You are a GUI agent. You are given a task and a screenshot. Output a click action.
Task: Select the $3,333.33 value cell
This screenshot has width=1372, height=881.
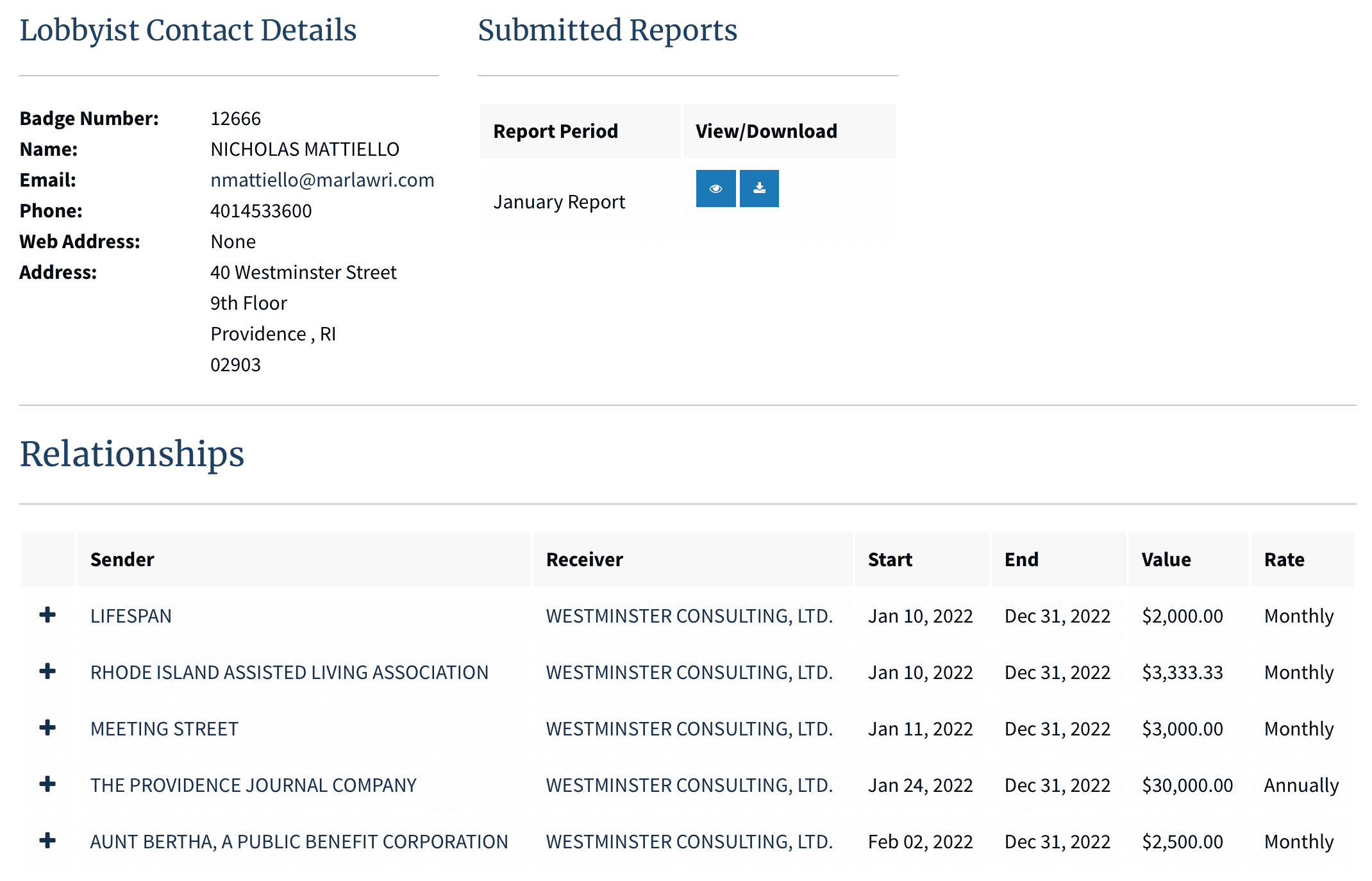(1182, 673)
